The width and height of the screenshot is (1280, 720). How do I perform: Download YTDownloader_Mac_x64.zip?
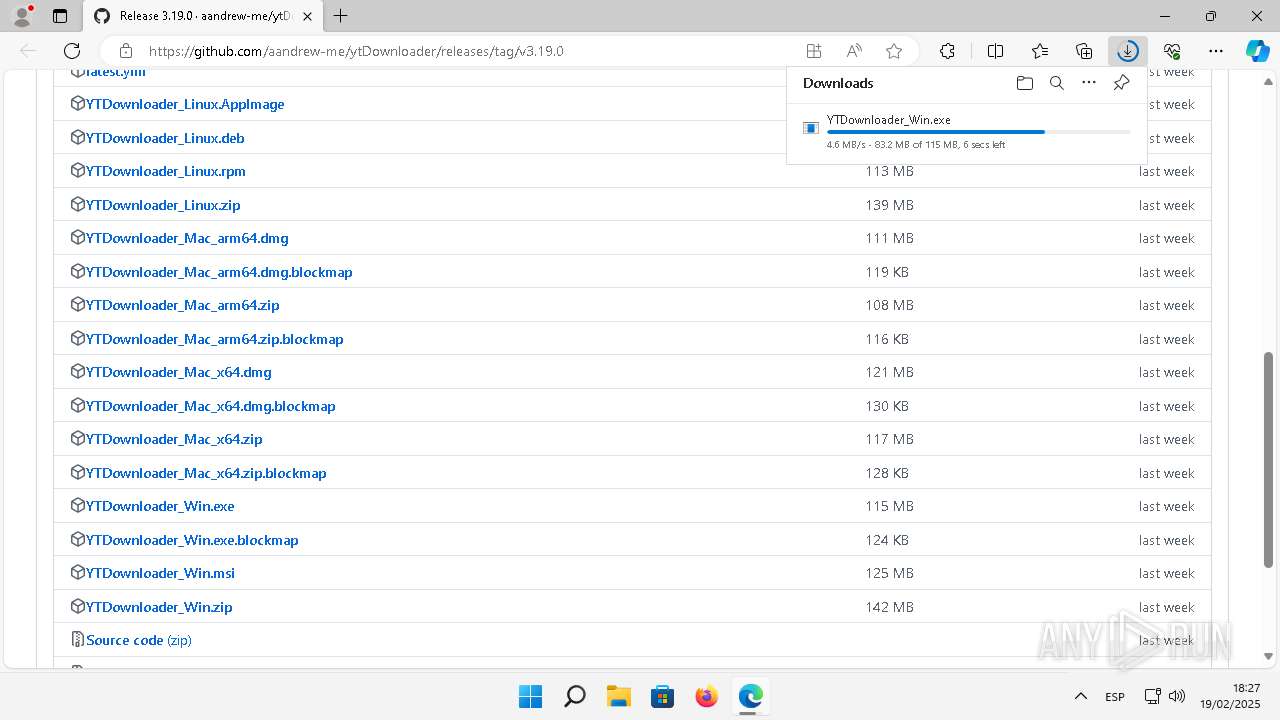[174, 439]
